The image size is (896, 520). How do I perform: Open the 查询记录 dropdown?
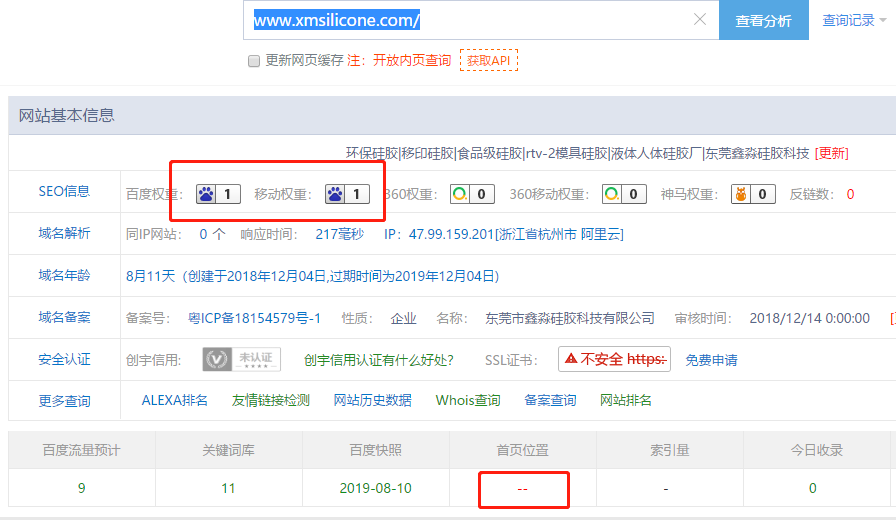854,21
